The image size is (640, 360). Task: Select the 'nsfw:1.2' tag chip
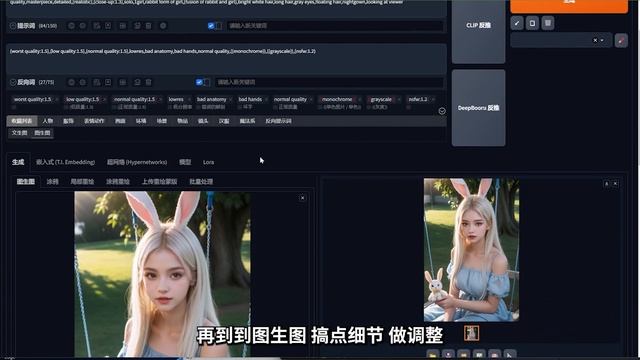[418, 99]
